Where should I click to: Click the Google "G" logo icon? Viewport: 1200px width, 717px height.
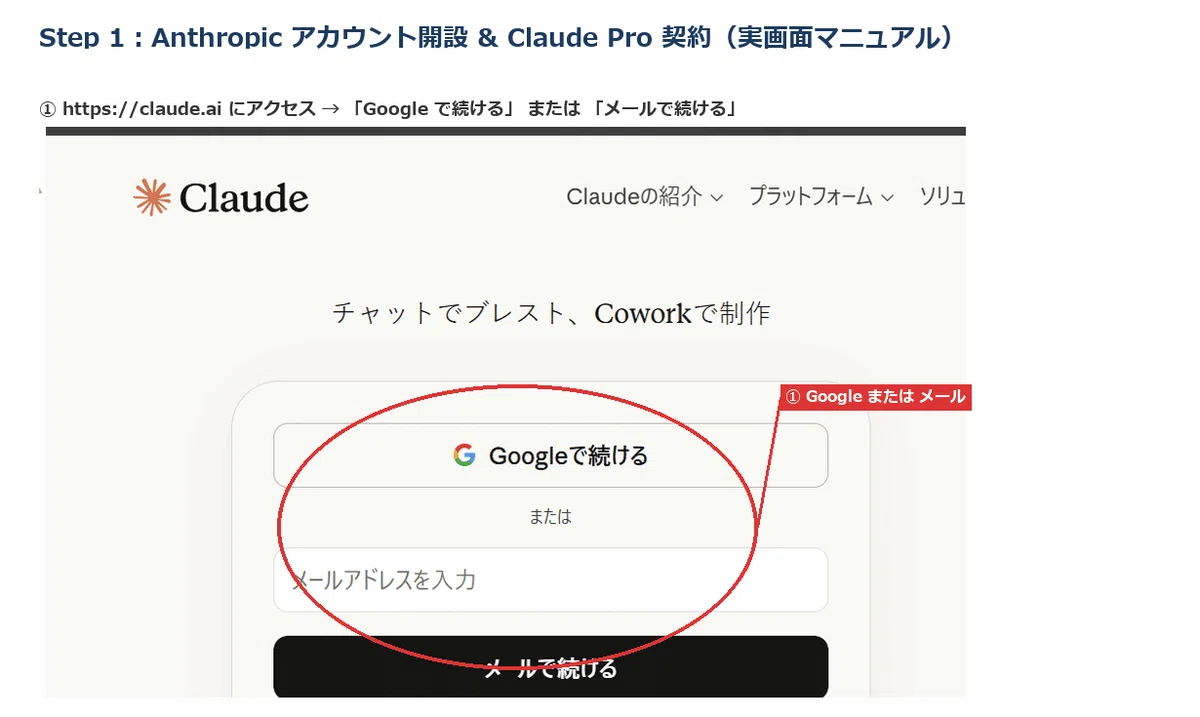pyautogui.click(x=464, y=456)
